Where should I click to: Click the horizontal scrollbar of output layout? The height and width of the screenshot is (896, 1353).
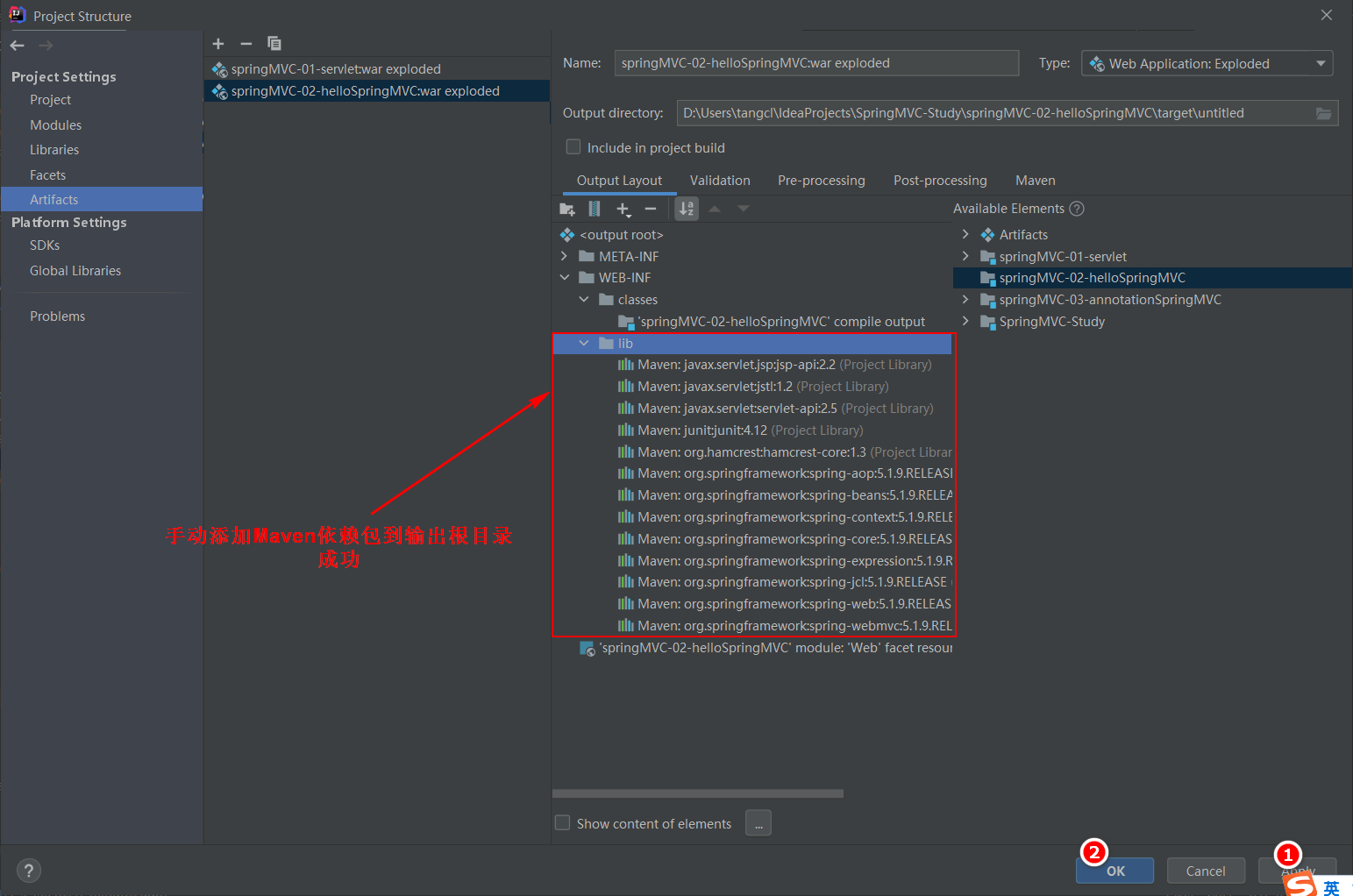click(x=698, y=794)
